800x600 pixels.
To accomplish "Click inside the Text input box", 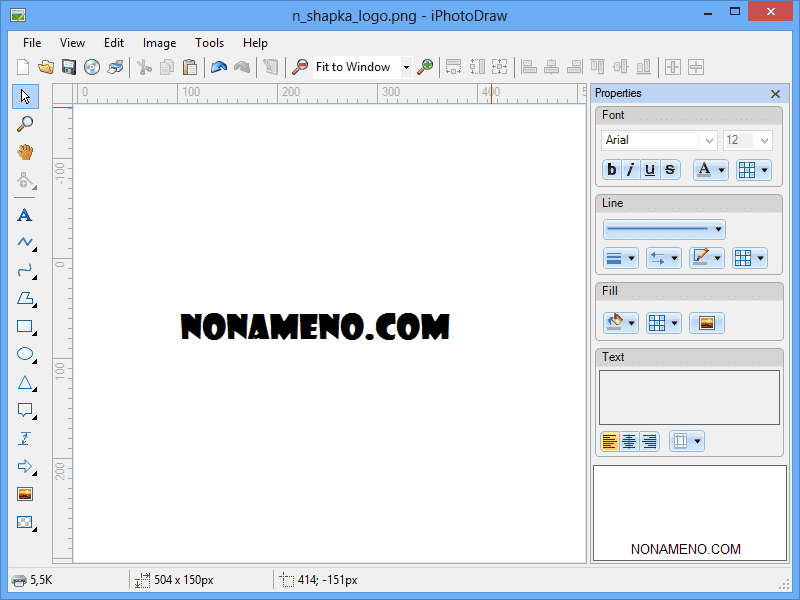I will [x=688, y=397].
